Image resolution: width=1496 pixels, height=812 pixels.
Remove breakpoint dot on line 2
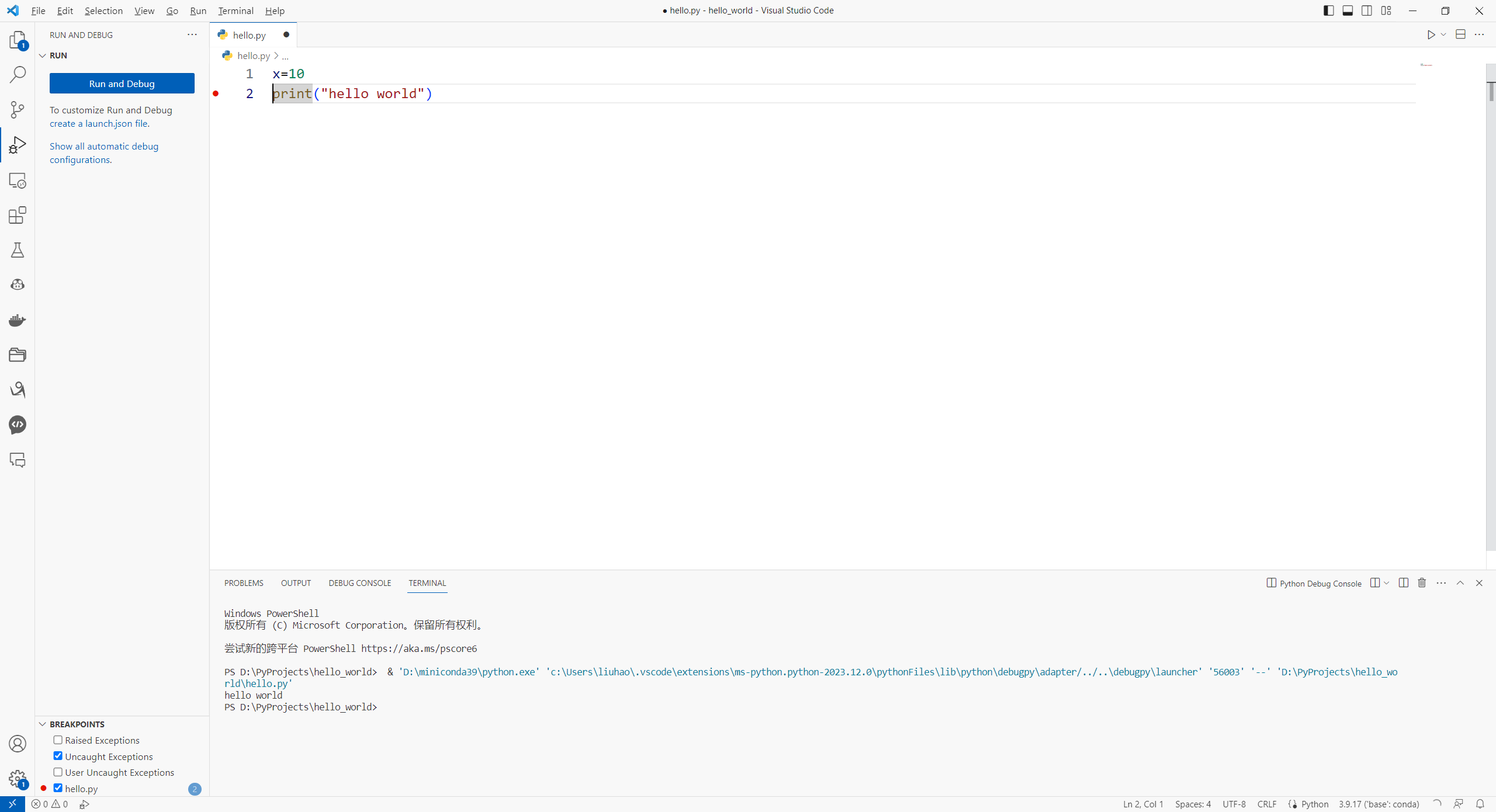pos(216,93)
